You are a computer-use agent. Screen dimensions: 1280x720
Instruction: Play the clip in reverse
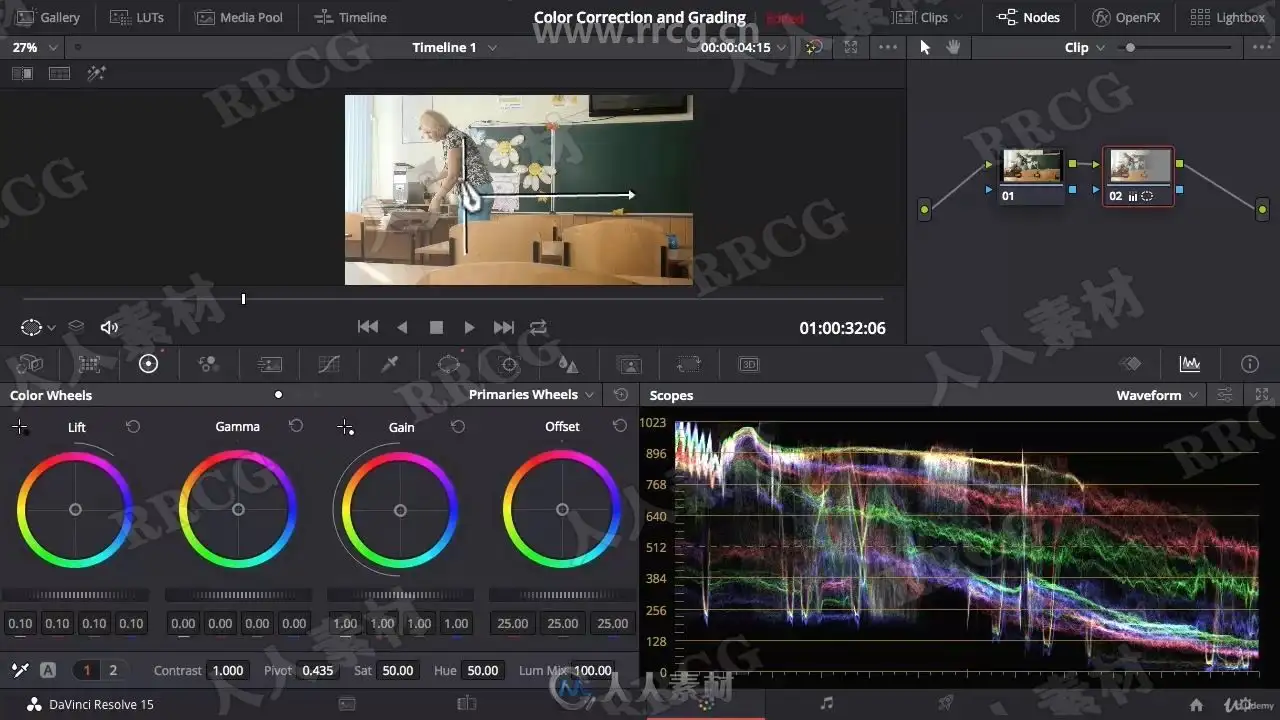pyautogui.click(x=402, y=327)
